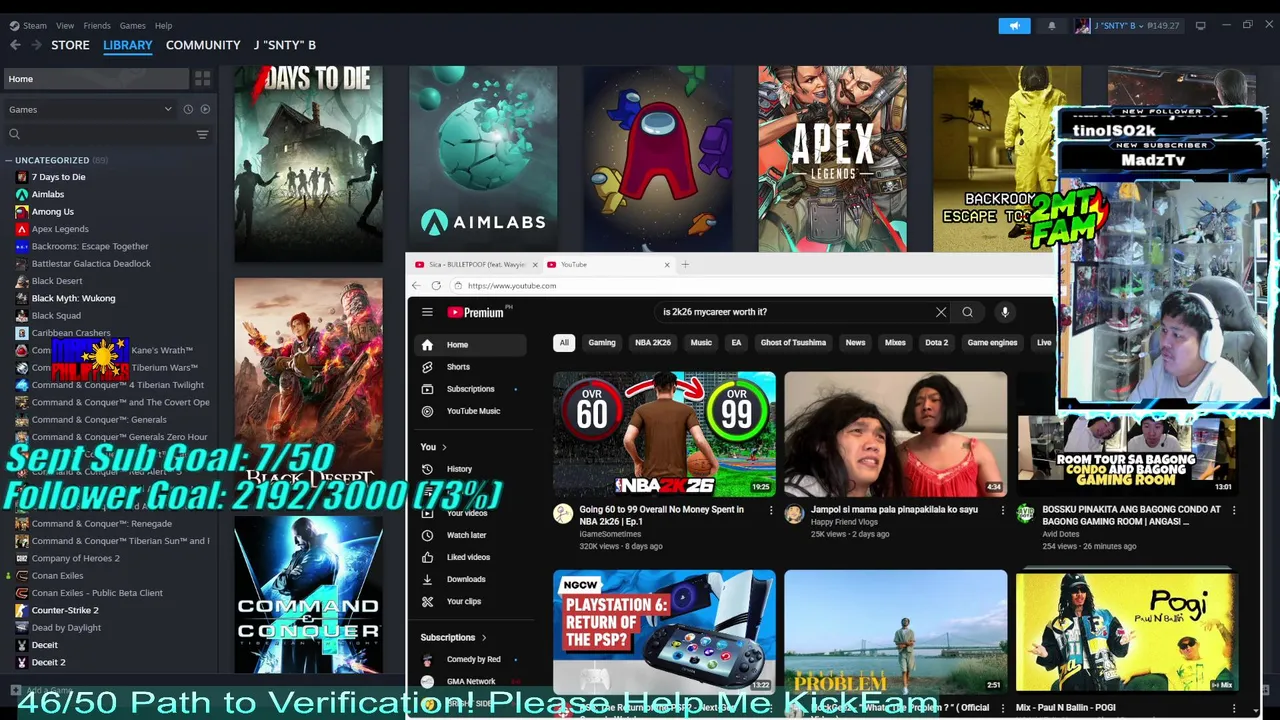The image size is (1280, 720).
Task: Open options menu for Jampol si mama video
Action: point(1002,510)
